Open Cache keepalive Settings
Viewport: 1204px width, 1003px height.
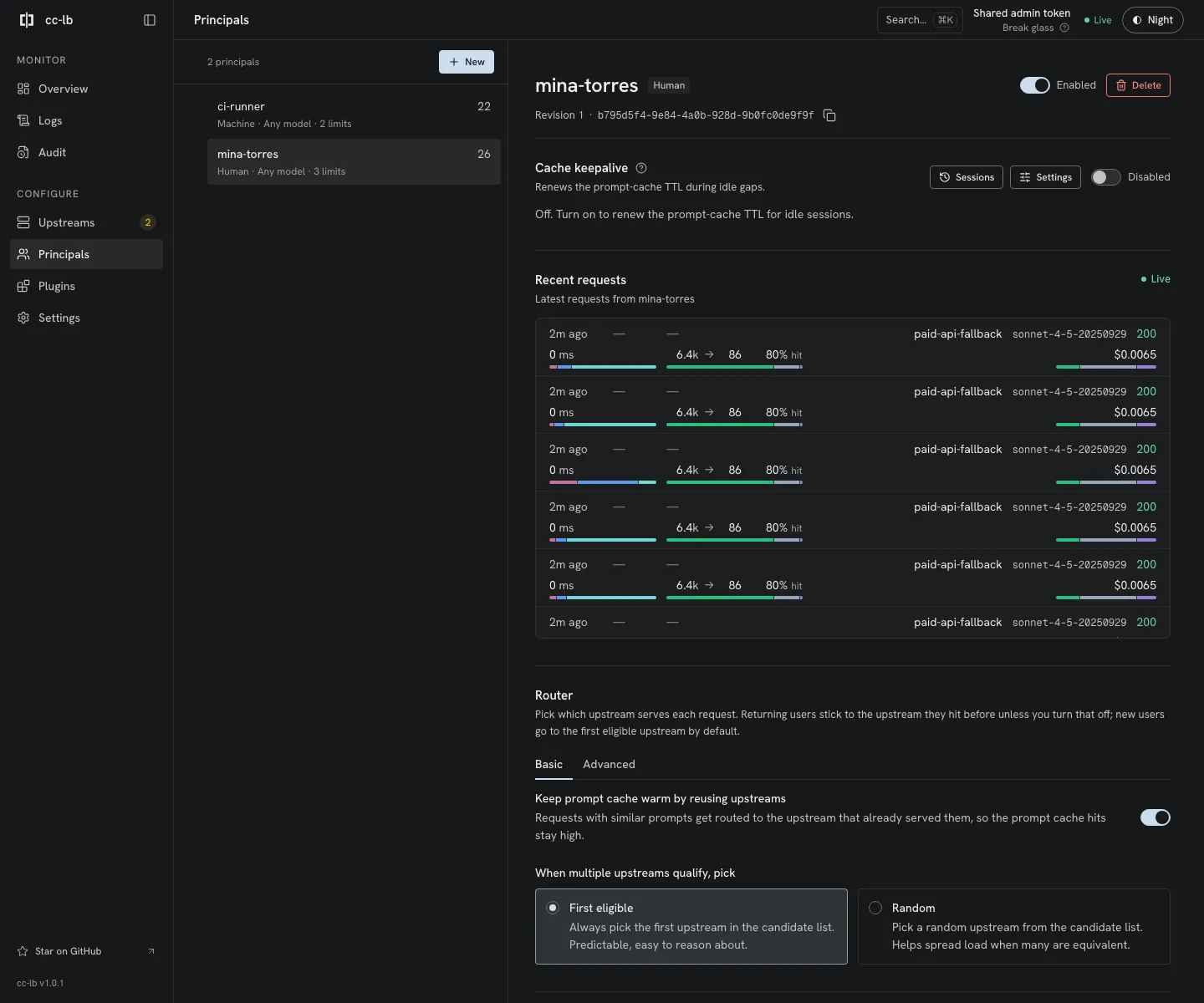coord(1046,177)
